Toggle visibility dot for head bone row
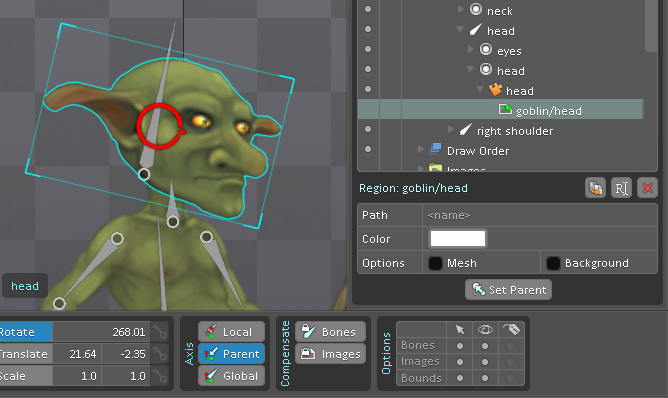 coord(368,29)
